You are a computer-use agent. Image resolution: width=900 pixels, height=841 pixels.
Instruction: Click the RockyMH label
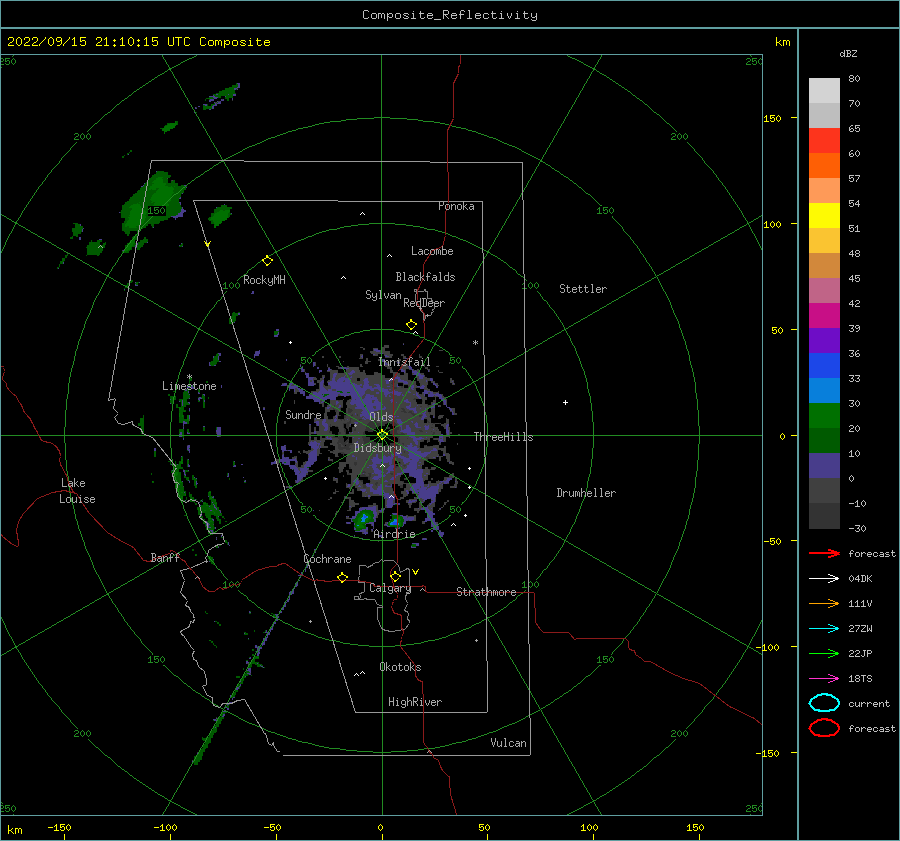point(264,280)
